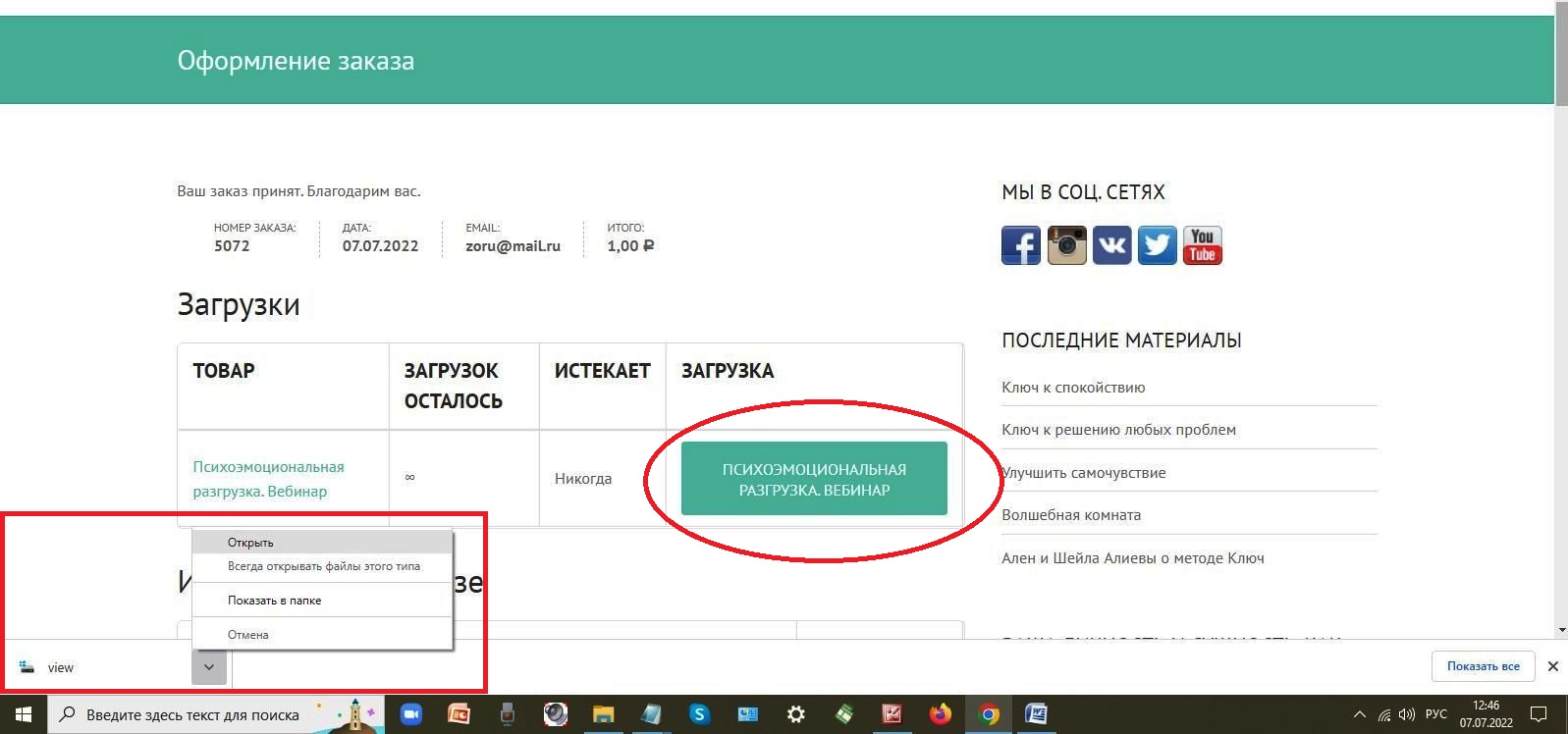Launch Skype from the taskbar
This screenshot has height=734, width=1568.
pyautogui.click(x=699, y=714)
